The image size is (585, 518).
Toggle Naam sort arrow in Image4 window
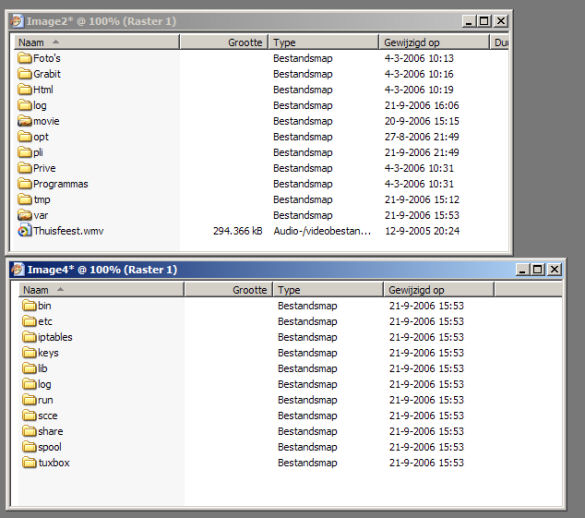click(60, 289)
